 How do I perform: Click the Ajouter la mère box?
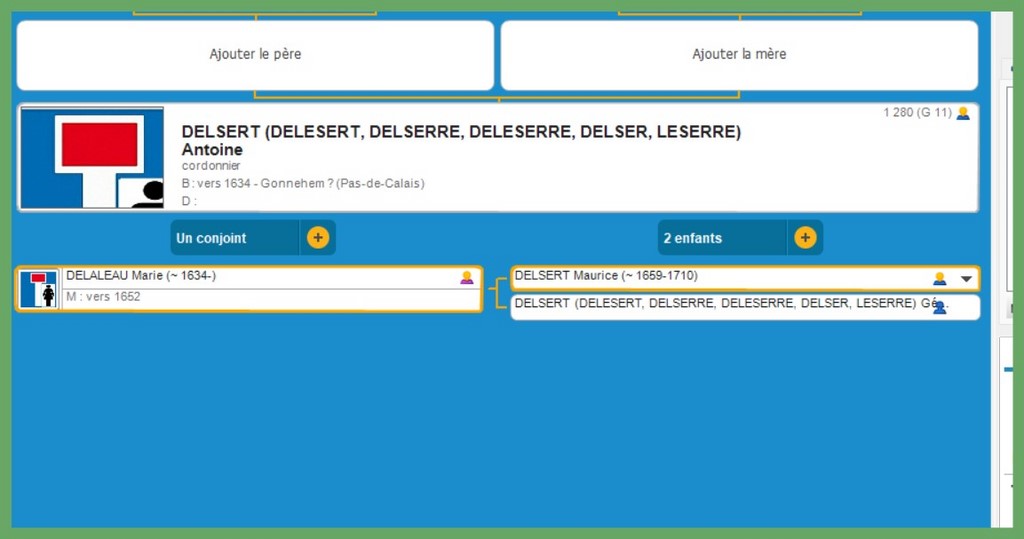[x=739, y=55]
